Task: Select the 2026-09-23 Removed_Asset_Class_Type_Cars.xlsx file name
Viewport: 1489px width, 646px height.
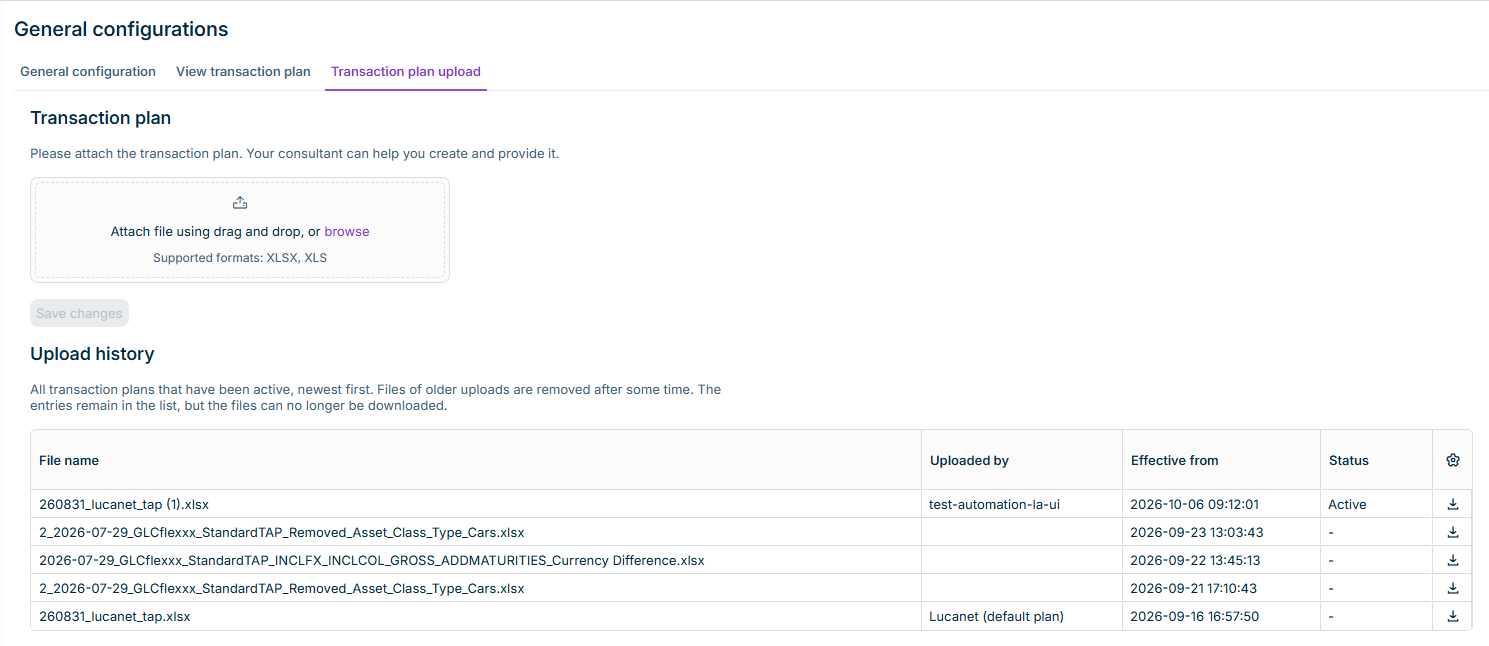Action: click(x=282, y=532)
